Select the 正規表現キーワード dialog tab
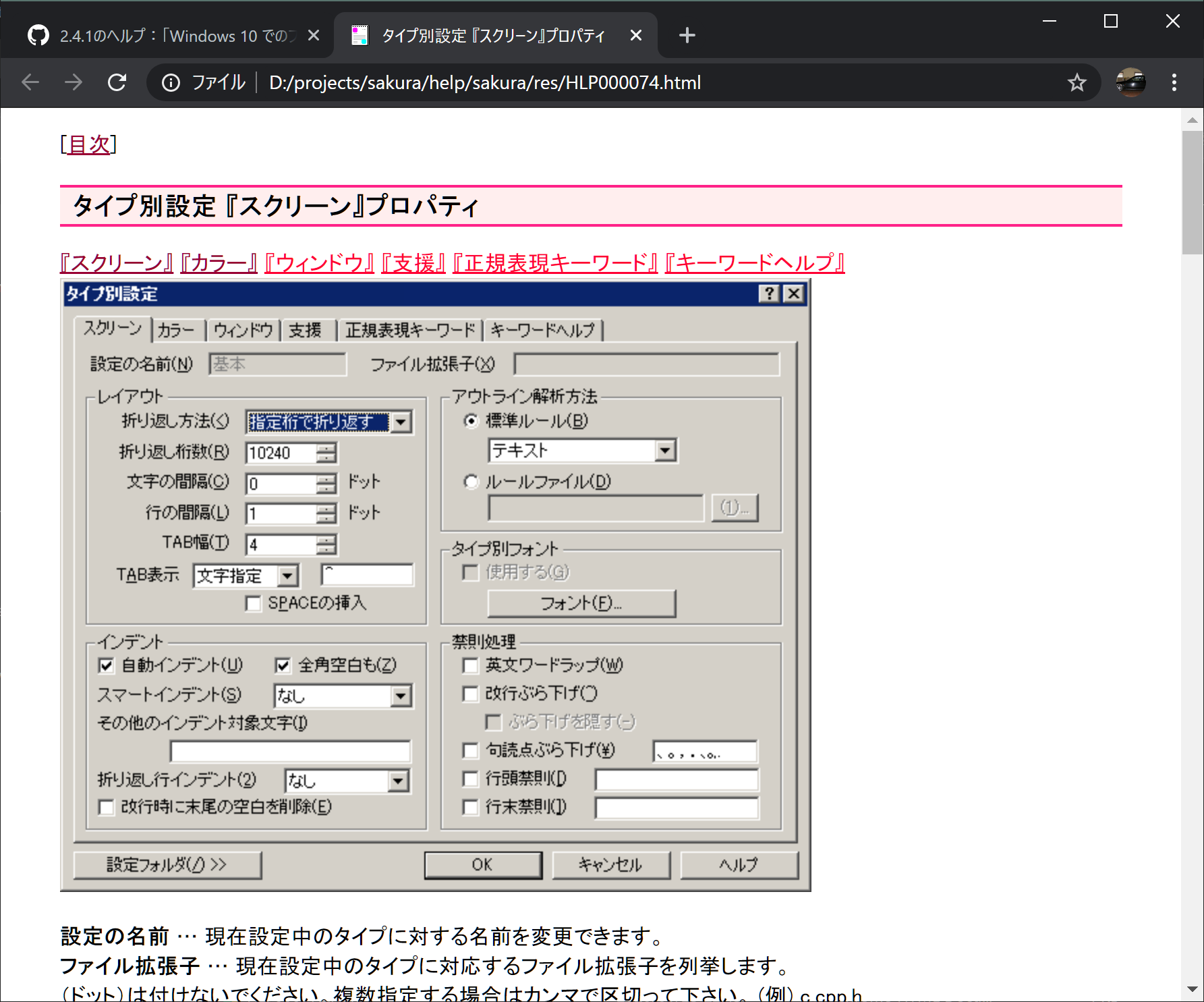Screen dimensions: 1204x1002 click(410, 330)
